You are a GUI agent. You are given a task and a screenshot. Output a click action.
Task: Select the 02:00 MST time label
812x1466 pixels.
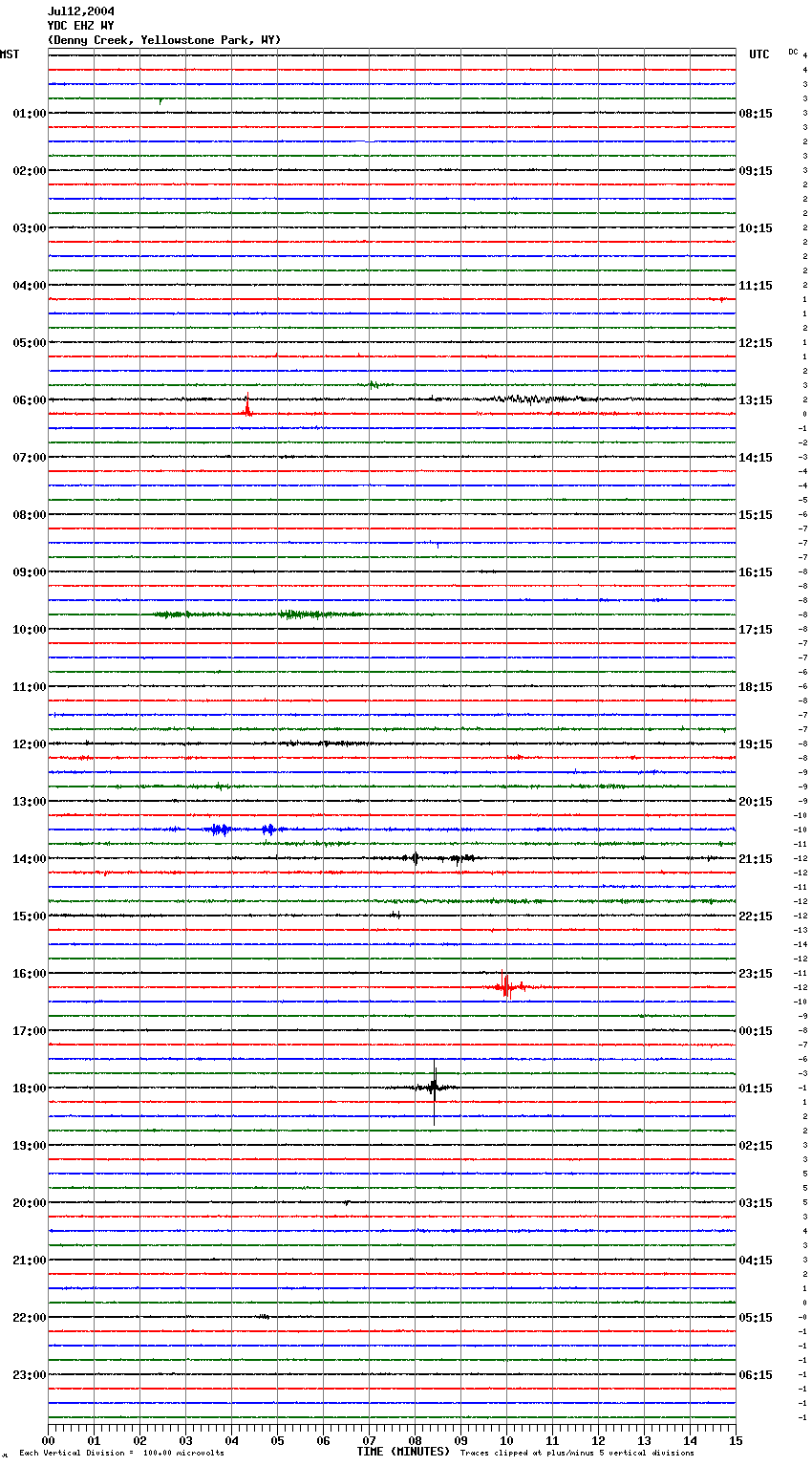click(x=30, y=171)
